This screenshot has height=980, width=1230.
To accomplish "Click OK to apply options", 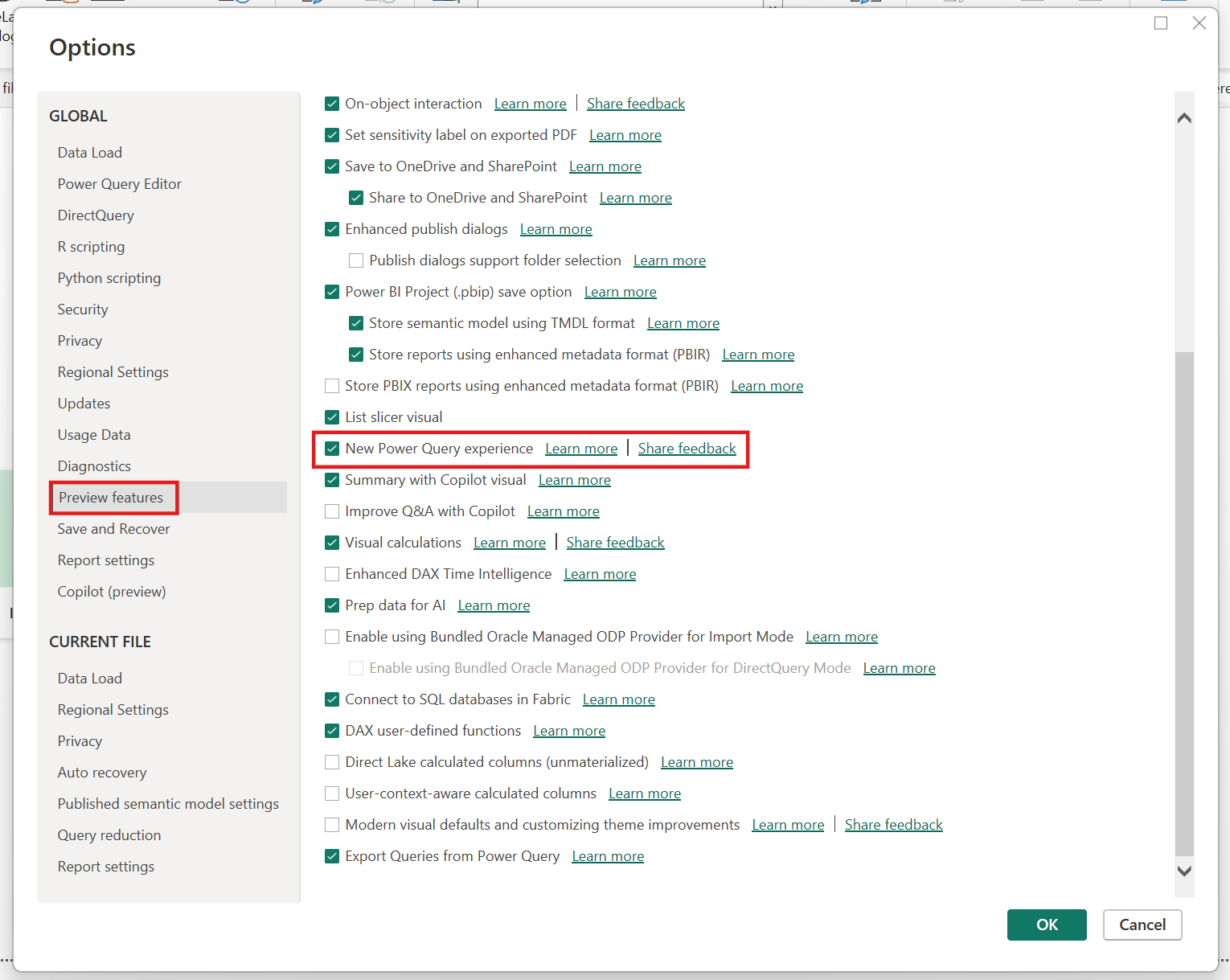I will click(1047, 925).
